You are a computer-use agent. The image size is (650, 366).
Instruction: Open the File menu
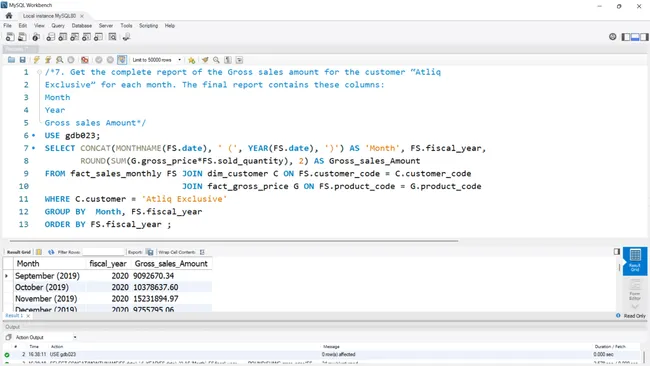coord(7,26)
